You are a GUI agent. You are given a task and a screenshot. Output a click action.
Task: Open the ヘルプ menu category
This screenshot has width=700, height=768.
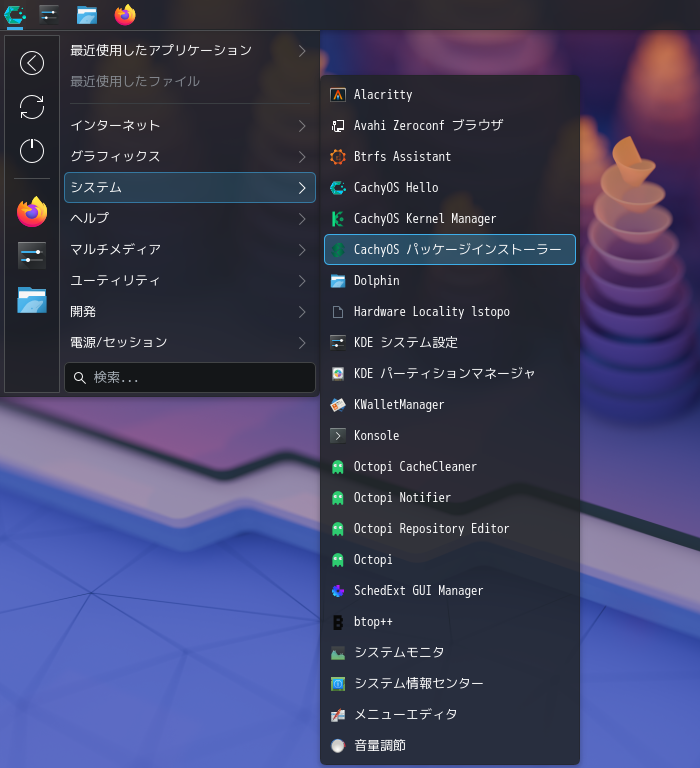pyautogui.click(x=190, y=218)
